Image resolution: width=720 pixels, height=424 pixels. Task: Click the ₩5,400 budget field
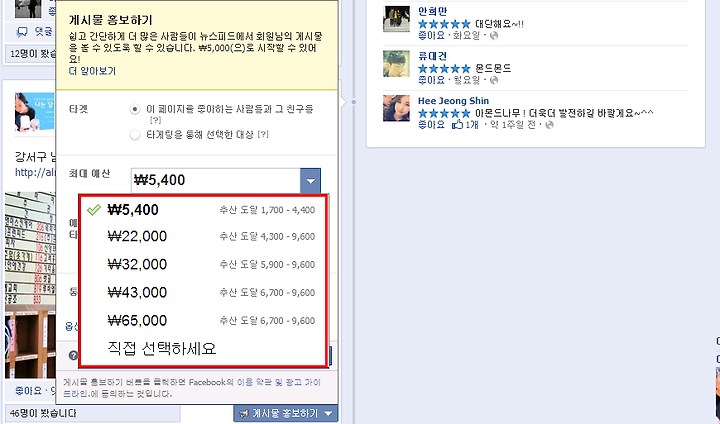pos(216,181)
